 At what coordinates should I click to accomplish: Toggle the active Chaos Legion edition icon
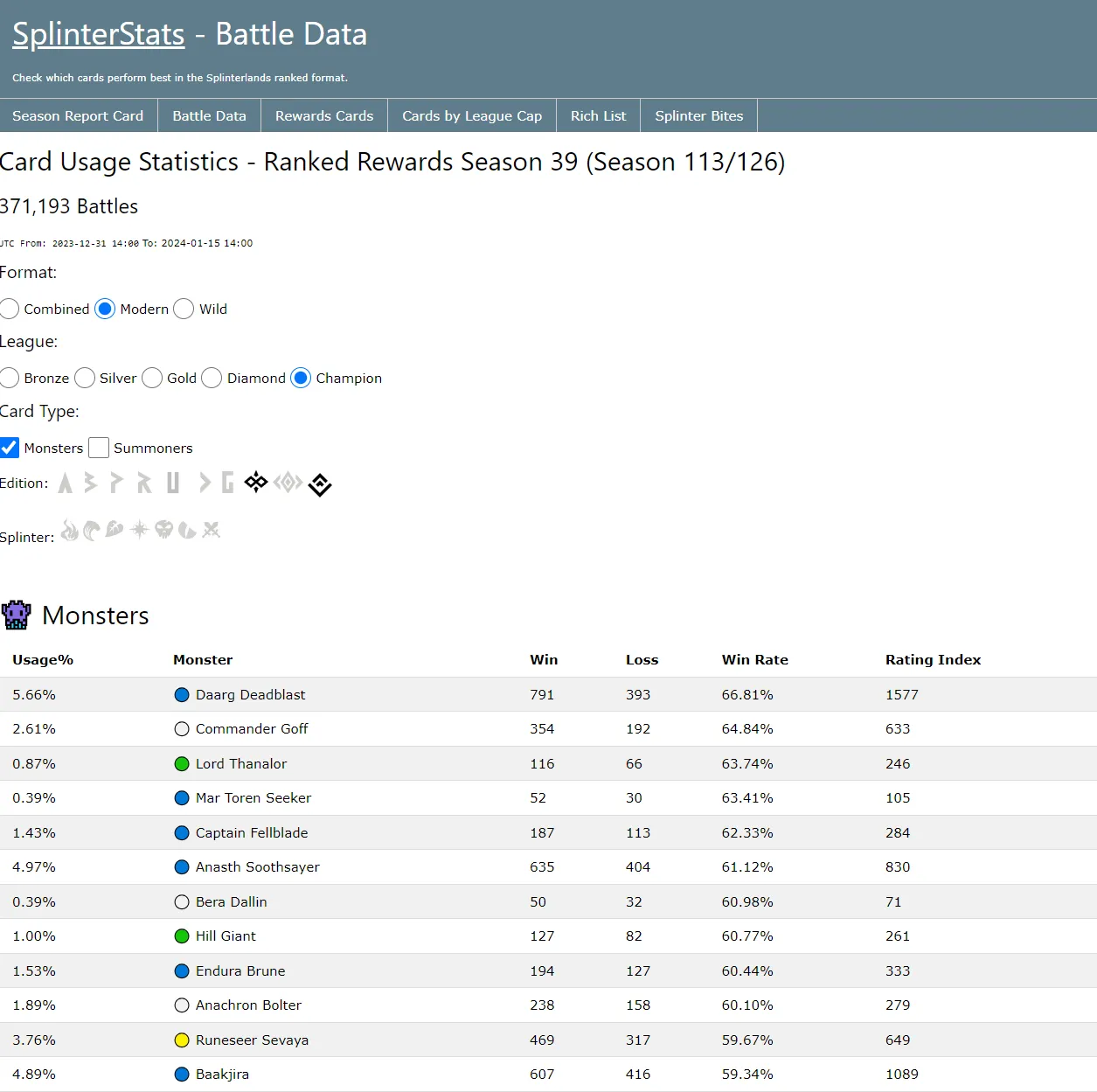coord(256,482)
